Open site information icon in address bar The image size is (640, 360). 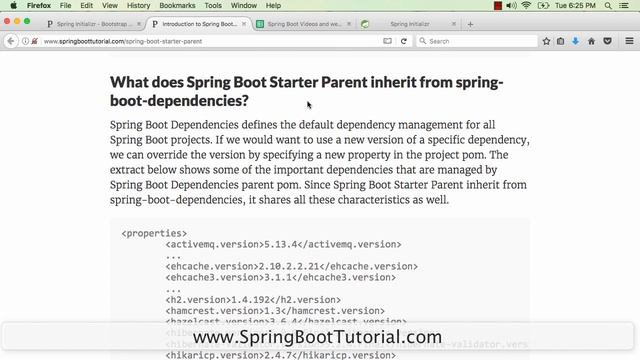click(x=25, y=41)
